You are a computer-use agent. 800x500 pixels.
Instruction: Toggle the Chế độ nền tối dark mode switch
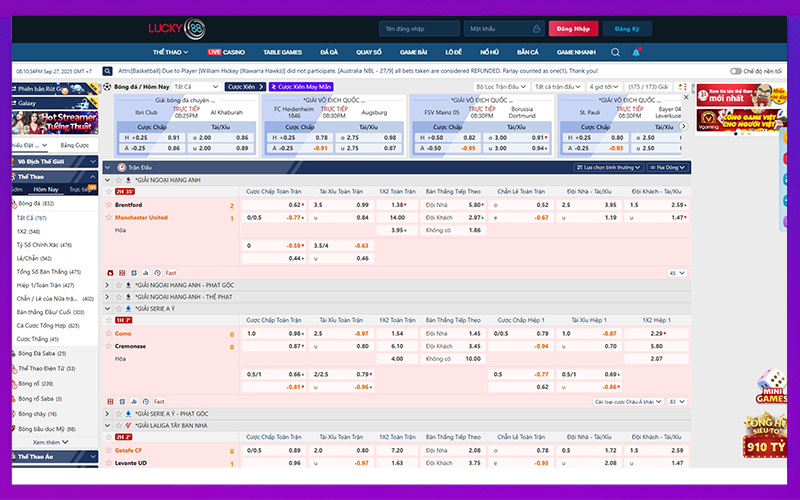pyautogui.click(x=735, y=71)
